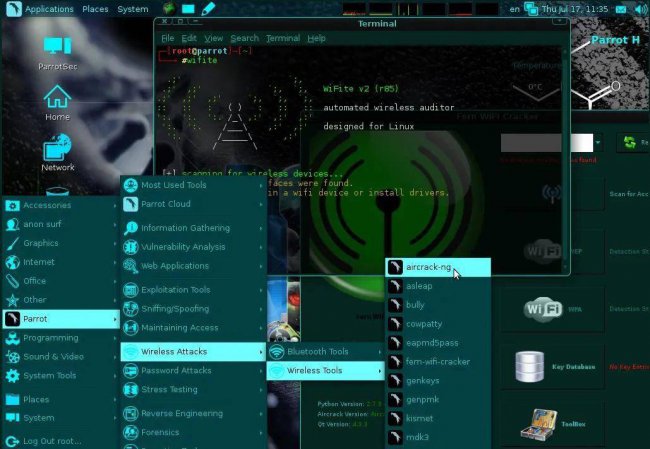This screenshot has height=449, width=650.
Task: Open the Terminal Search menu
Action: point(245,38)
